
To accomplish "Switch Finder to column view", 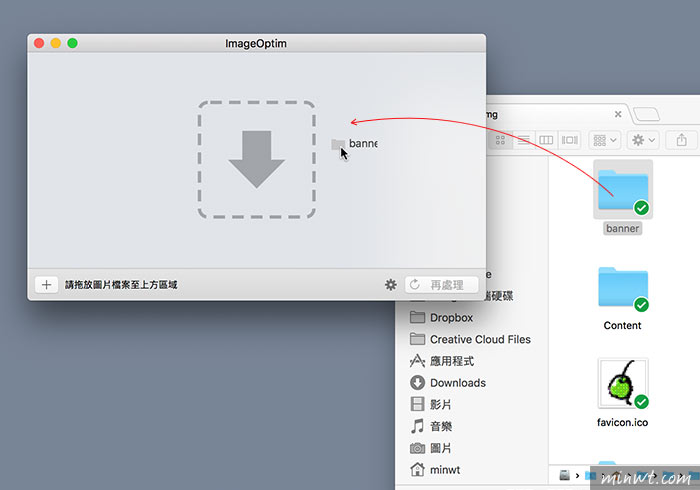I will click(546, 140).
